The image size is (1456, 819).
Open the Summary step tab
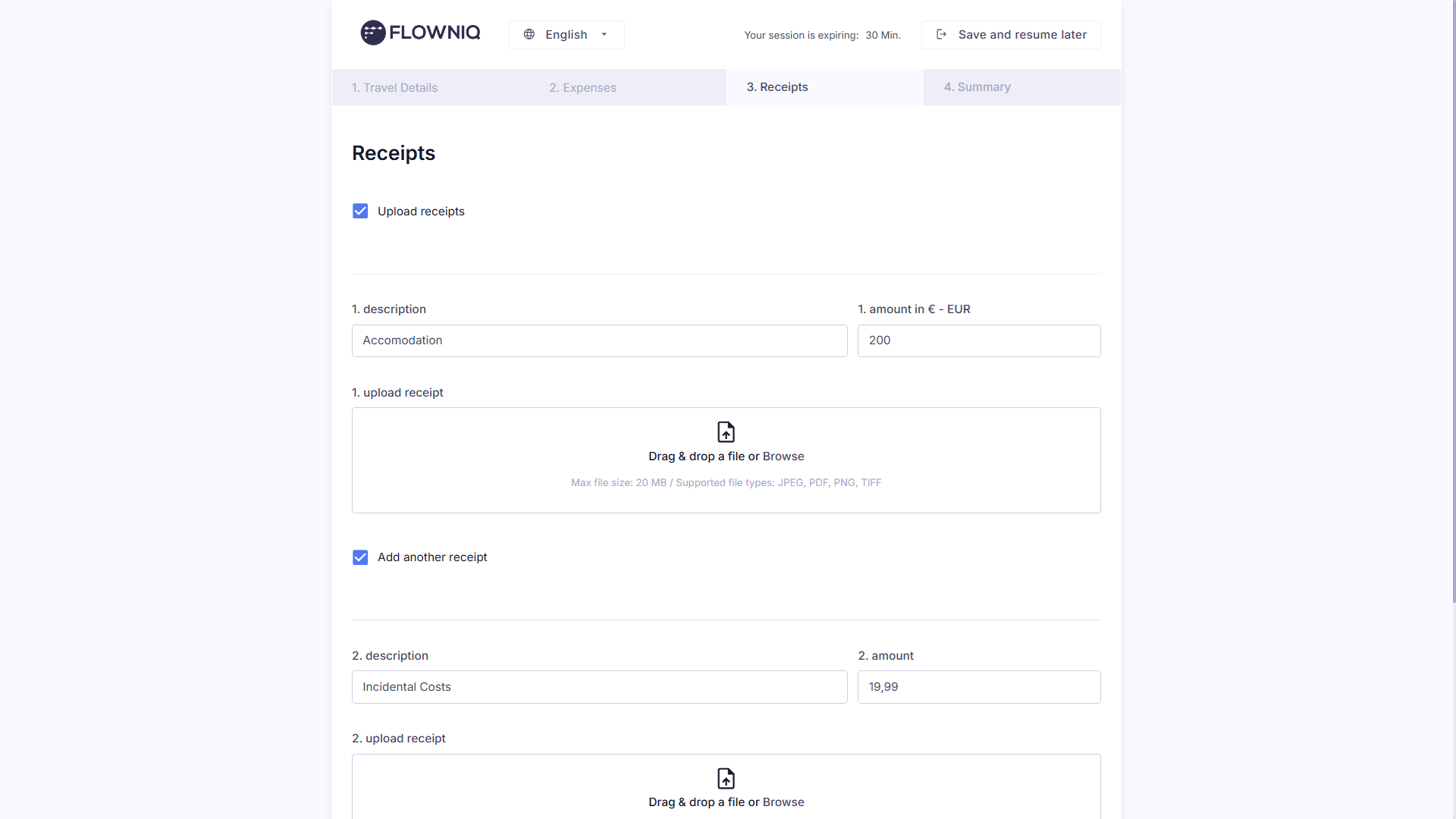[977, 87]
